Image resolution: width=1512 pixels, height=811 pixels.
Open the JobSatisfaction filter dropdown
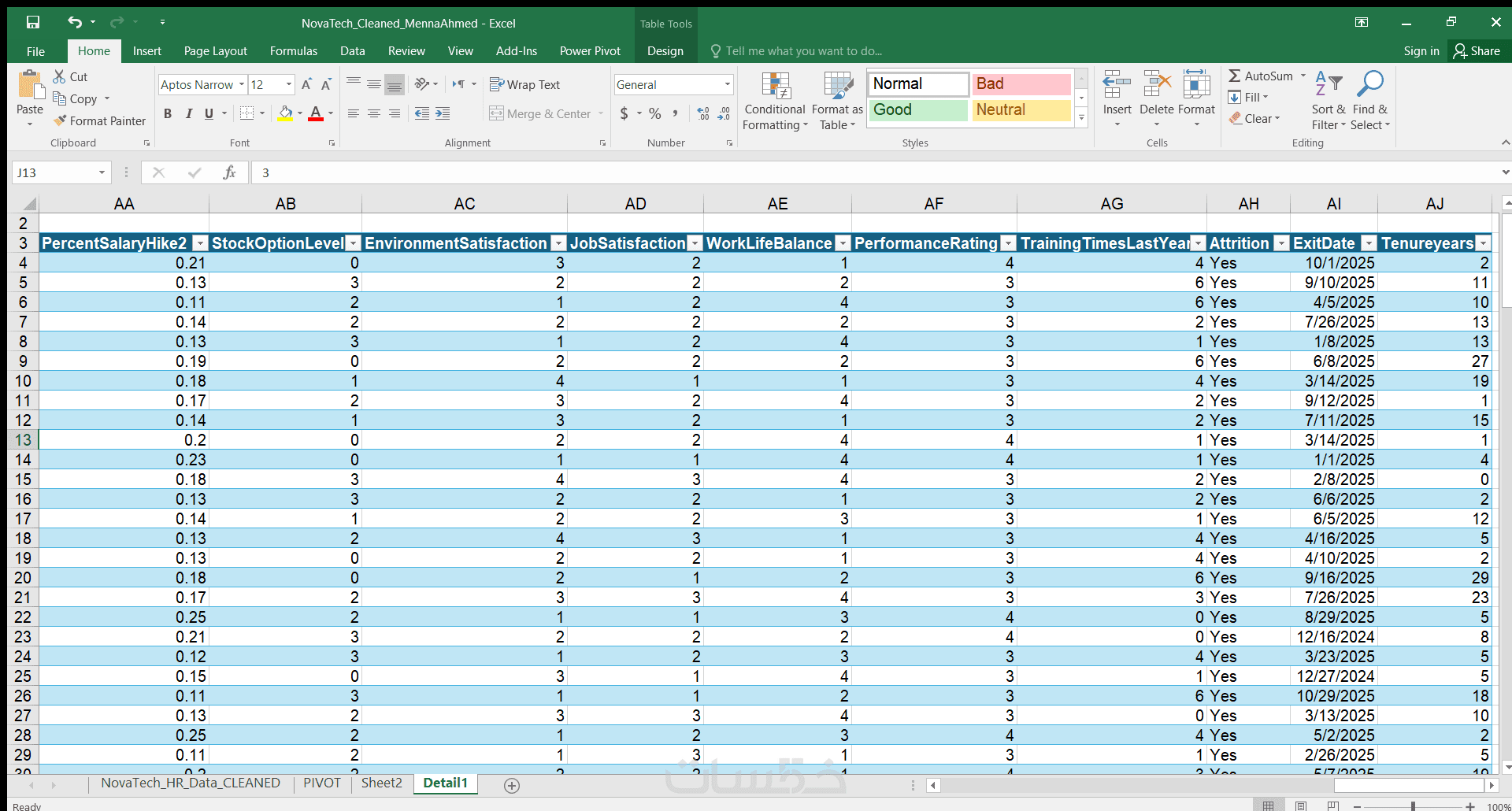point(695,243)
